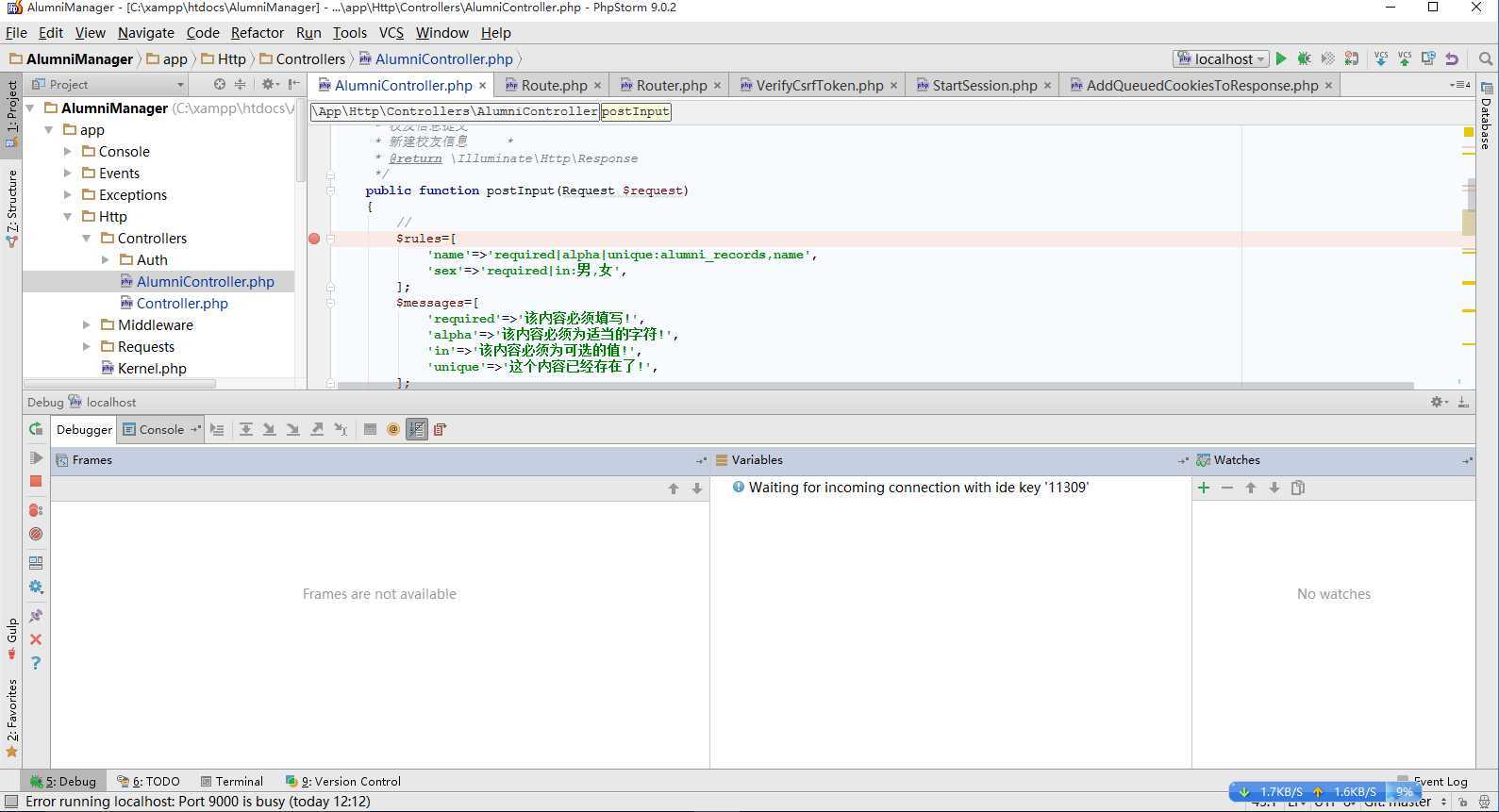
Task: Click Step Over in debugger toolbar
Action: pos(245,429)
